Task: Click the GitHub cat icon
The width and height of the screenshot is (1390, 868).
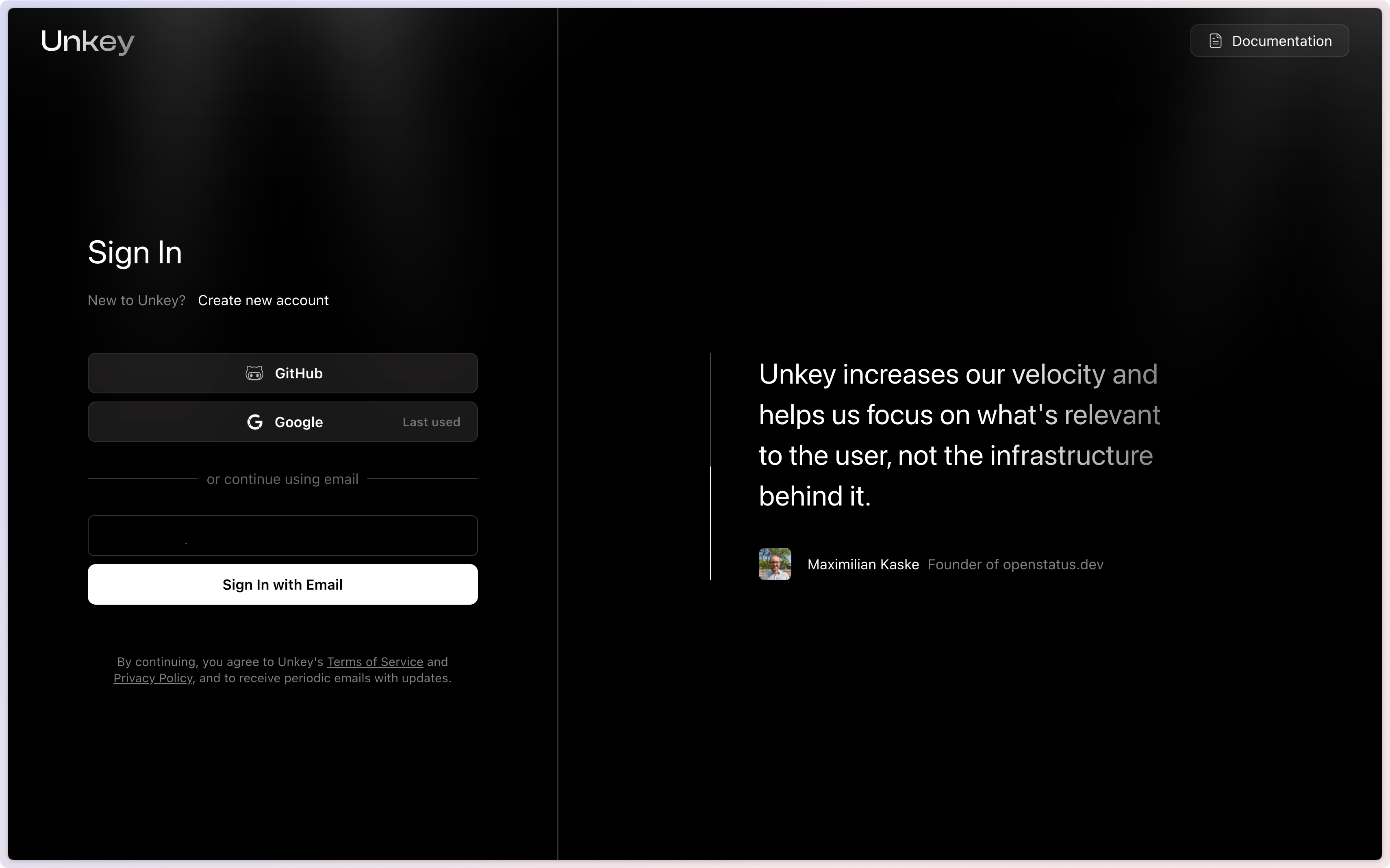Action: 254,373
